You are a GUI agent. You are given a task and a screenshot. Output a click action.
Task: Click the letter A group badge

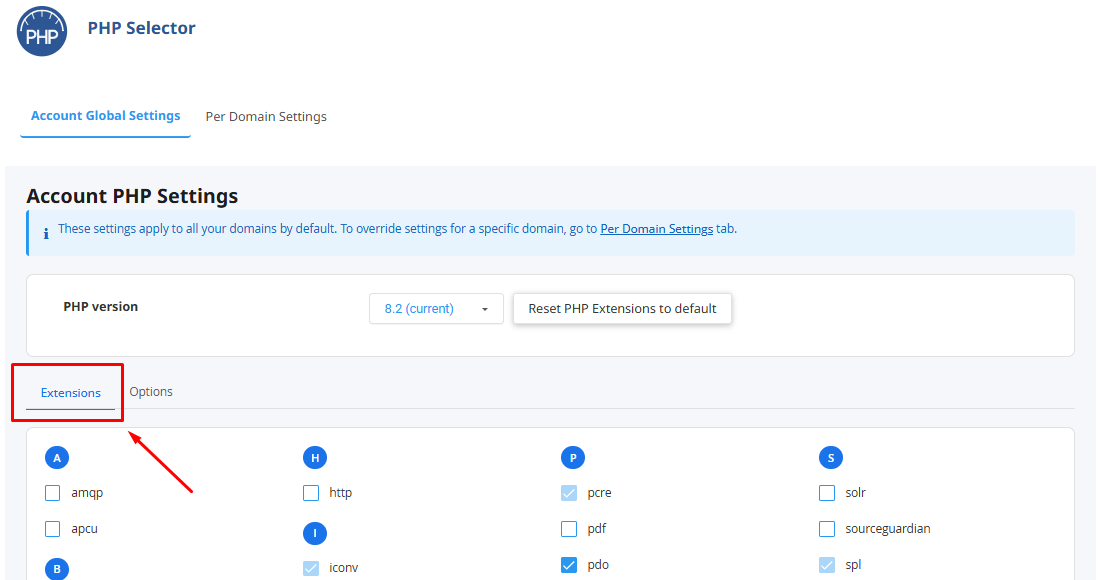(57, 458)
